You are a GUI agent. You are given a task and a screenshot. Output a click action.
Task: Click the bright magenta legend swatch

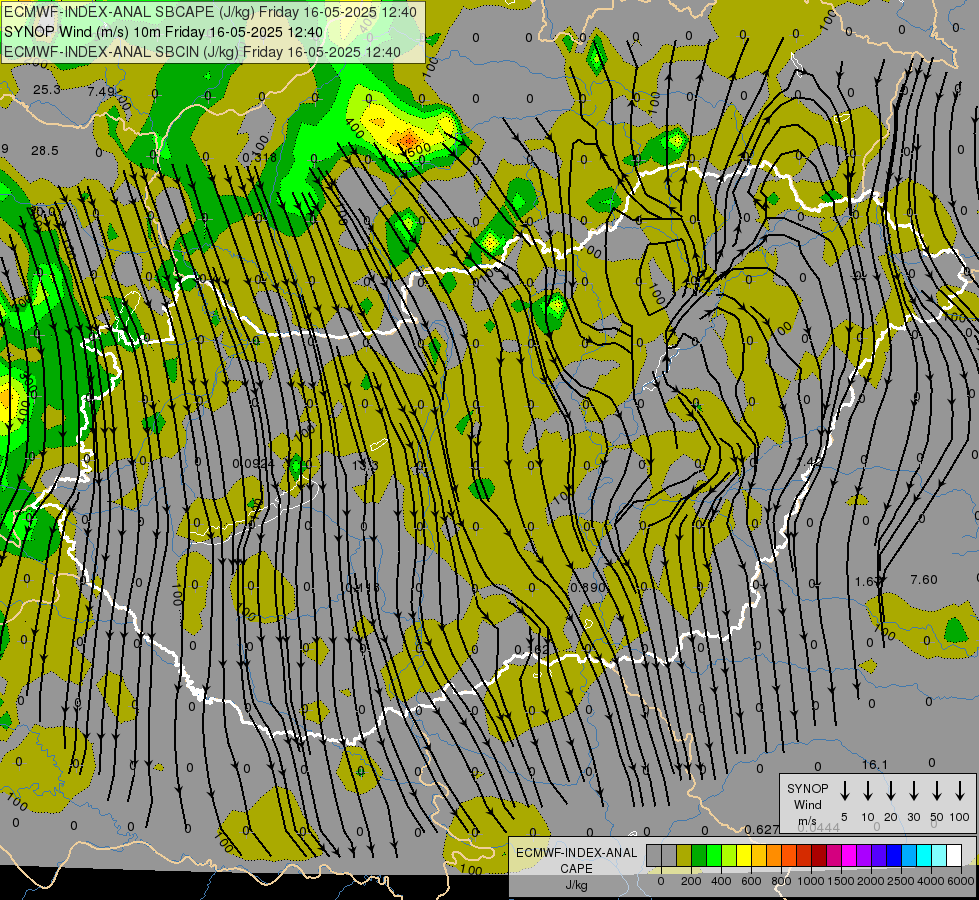850,855
